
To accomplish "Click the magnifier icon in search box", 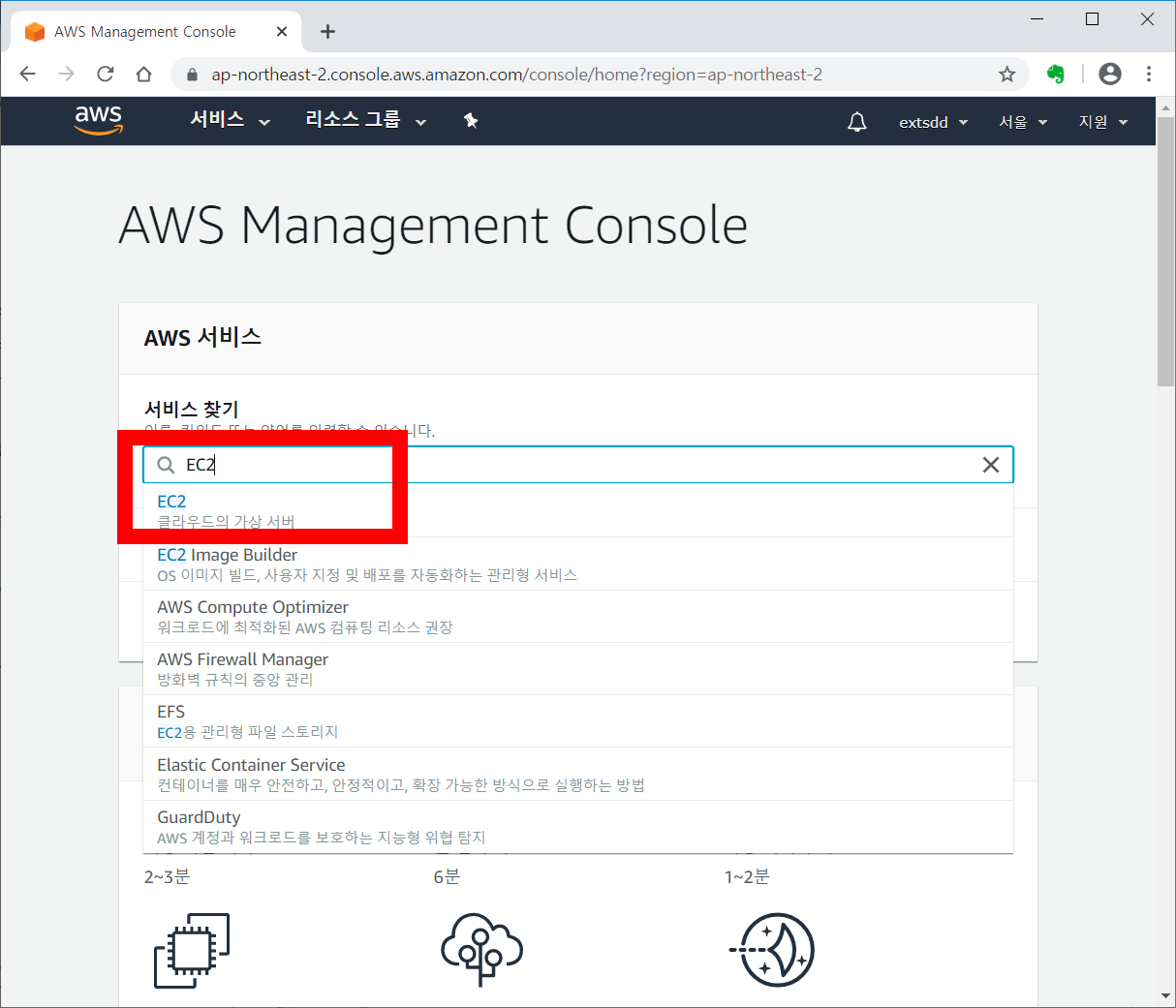I will tap(166, 465).
